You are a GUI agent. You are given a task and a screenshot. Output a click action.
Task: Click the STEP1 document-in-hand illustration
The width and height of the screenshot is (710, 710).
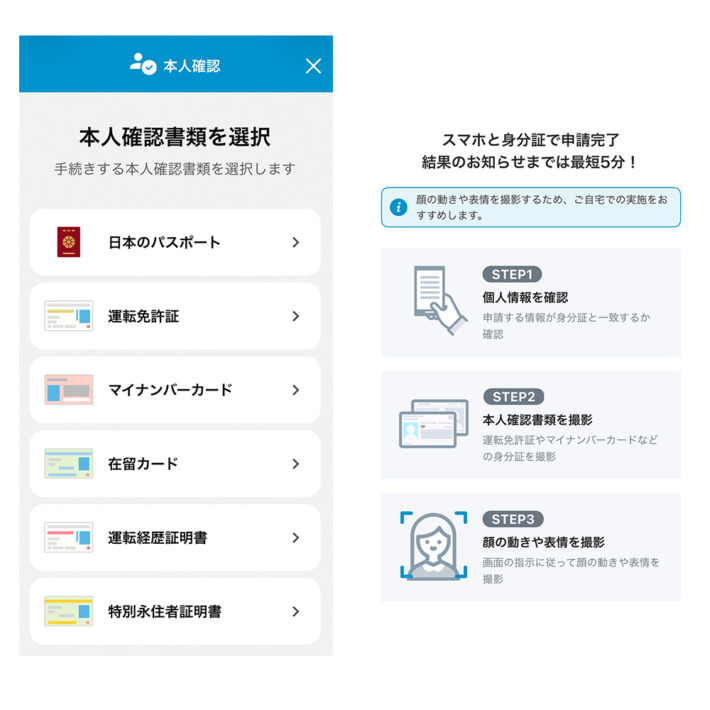click(x=440, y=300)
